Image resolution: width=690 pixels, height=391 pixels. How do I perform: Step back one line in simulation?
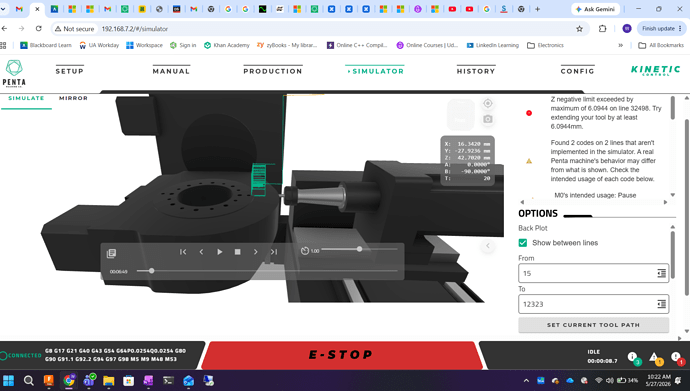[x=202, y=252]
